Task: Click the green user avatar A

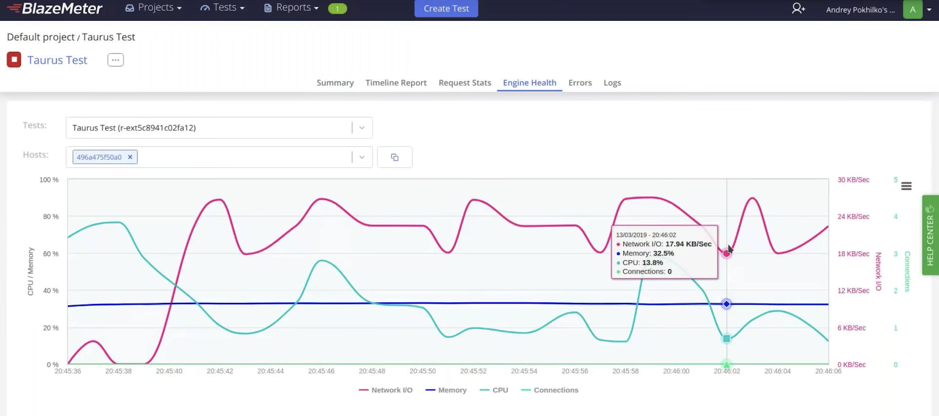Action: pos(913,9)
